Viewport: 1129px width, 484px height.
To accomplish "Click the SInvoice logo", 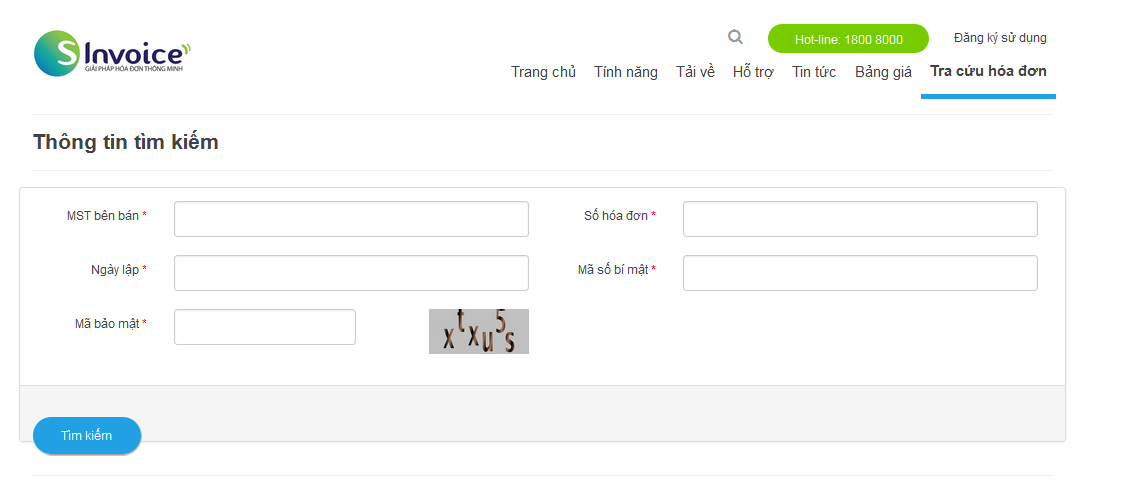I will coord(110,54).
